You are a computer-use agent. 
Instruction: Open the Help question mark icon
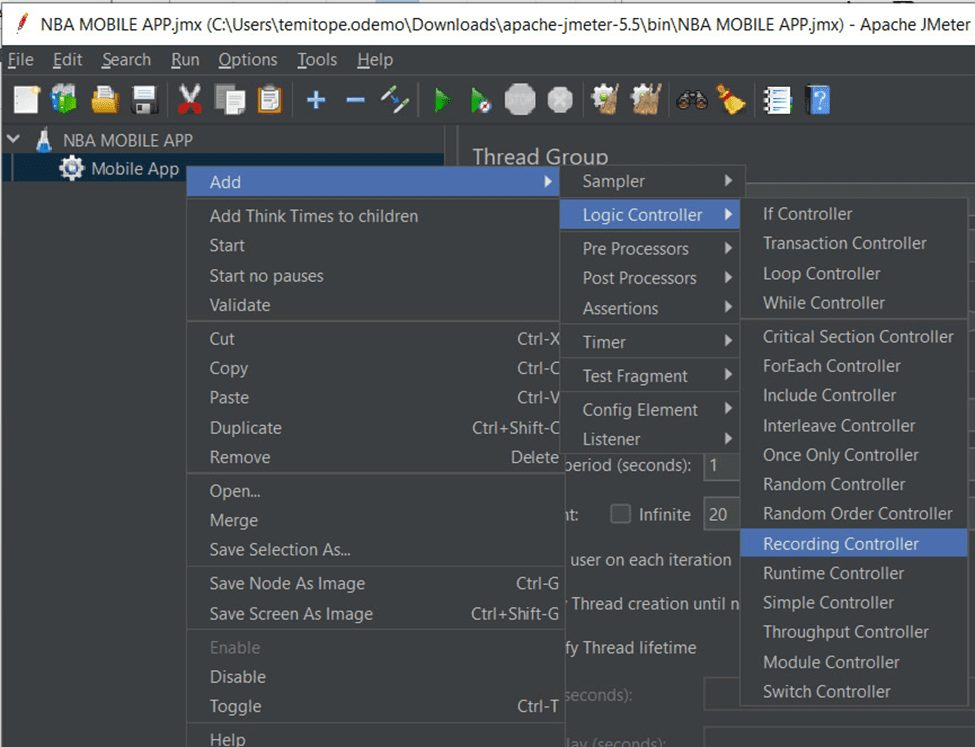[817, 100]
